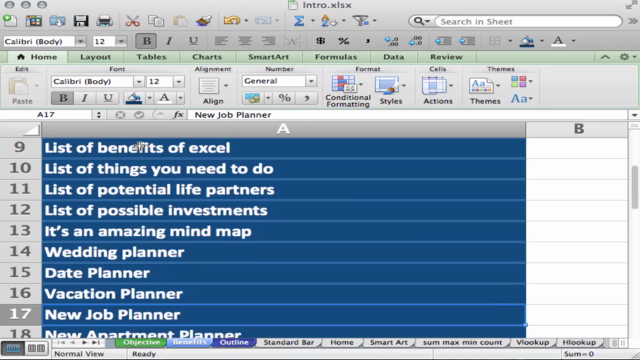Open ribbon preferences gear icon
This screenshot has height=360, width=640.
click(x=624, y=57)
